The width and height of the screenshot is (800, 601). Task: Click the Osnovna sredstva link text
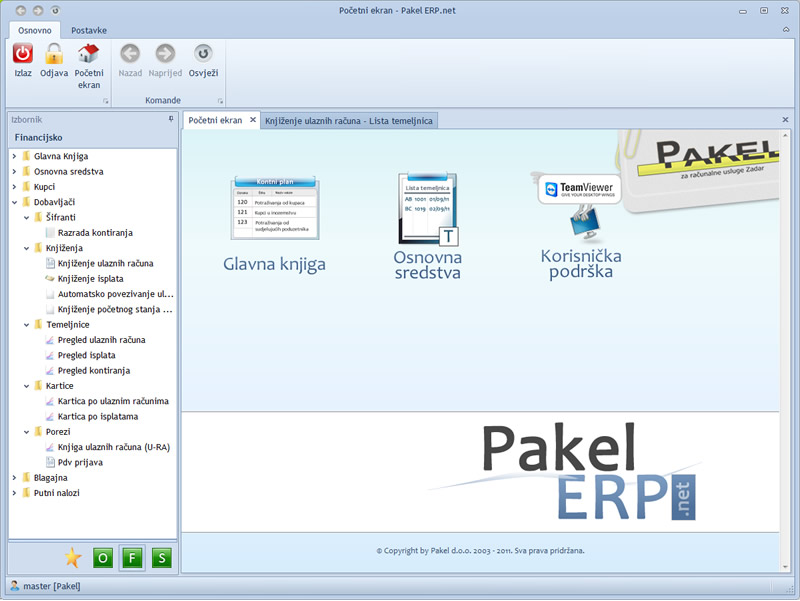(x=428, y=265)
